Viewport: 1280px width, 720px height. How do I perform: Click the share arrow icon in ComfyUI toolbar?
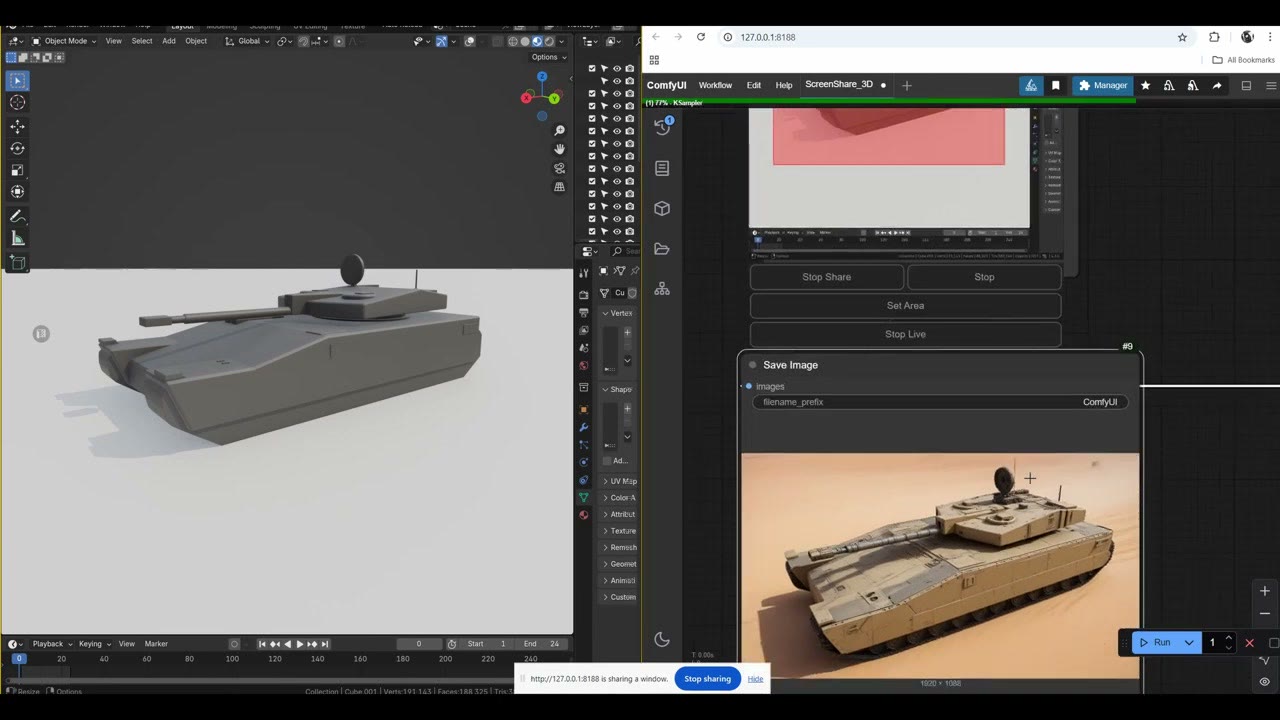tap(1217, 86)
